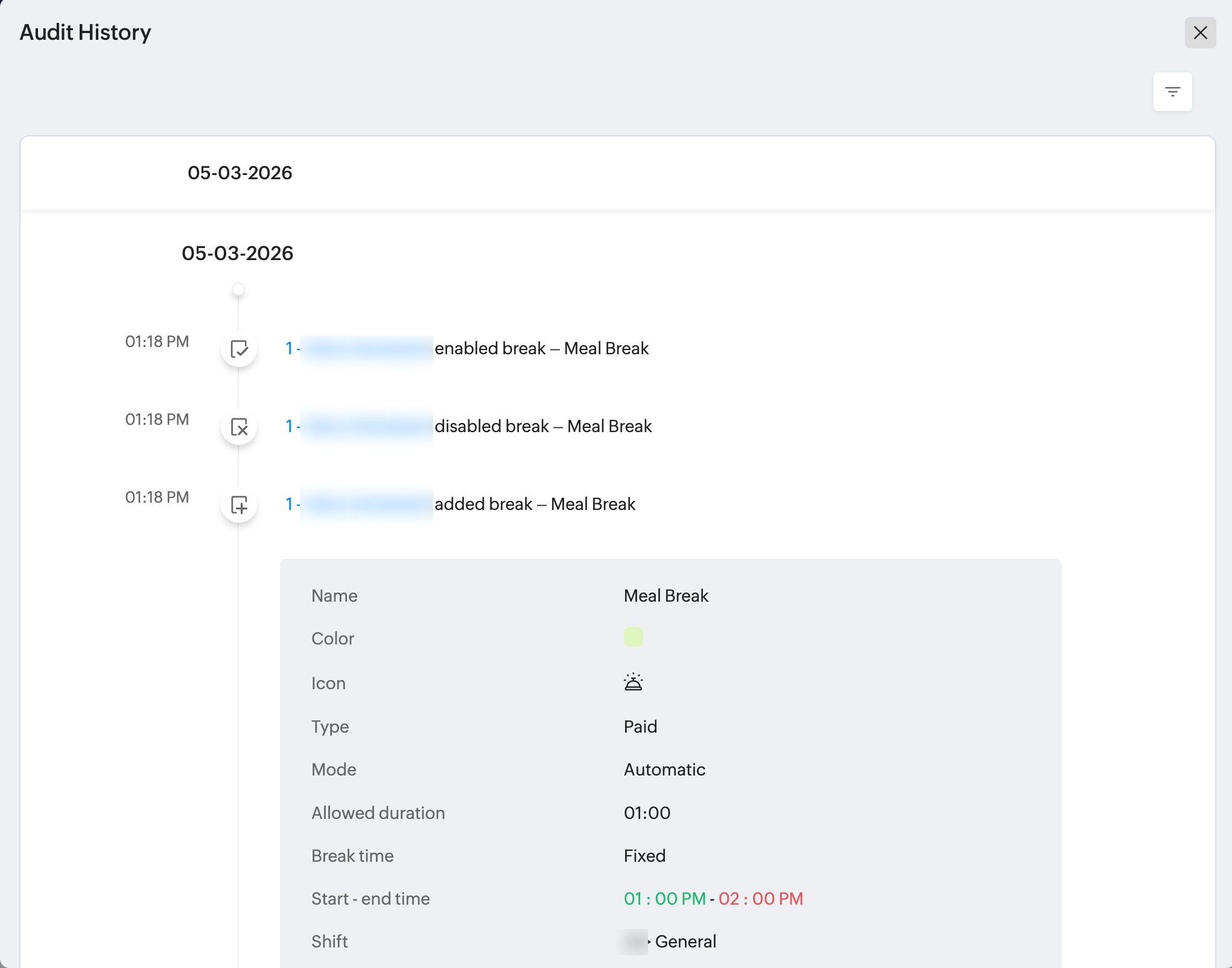The width and height of the screenshot is (1232, 968).
Task: Click the red 02:00 PM end time
Action: coord(760,899)
